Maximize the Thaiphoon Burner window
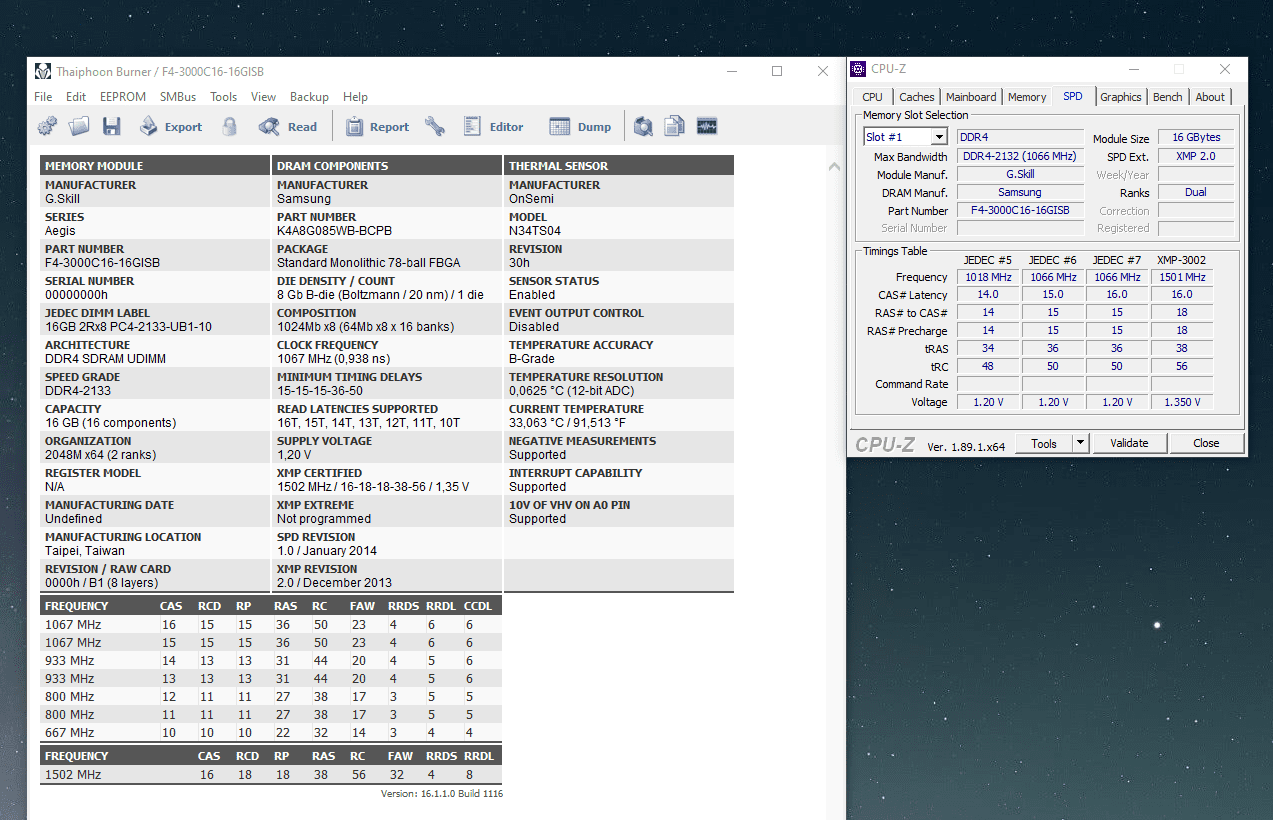 pyautogui.click(x=777, y=71)
